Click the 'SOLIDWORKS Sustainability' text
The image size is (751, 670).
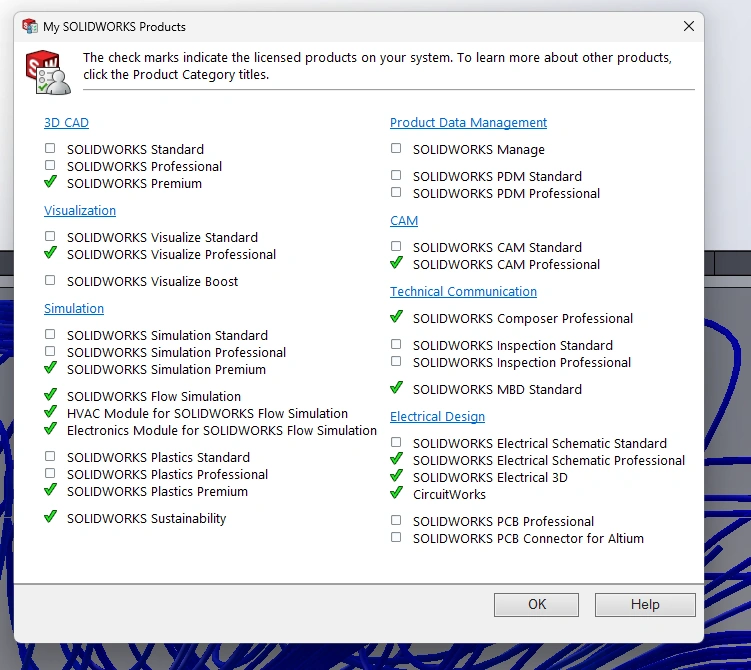[x=147, y=519]
